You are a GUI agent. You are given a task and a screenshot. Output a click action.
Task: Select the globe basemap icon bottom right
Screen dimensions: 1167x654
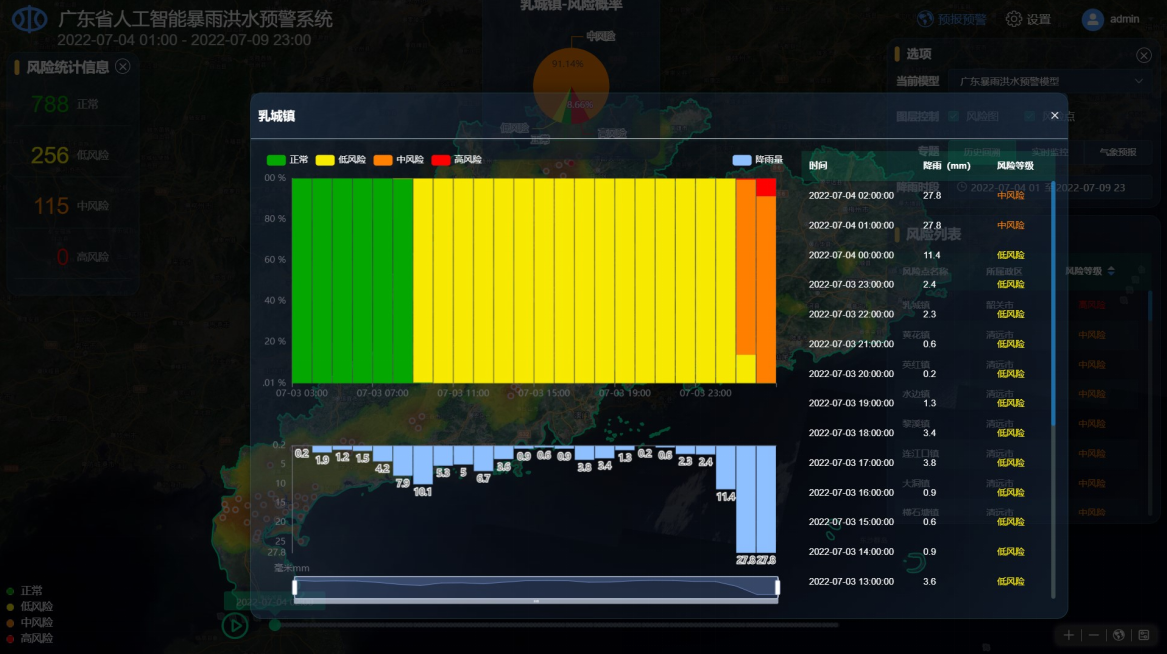1119,636
